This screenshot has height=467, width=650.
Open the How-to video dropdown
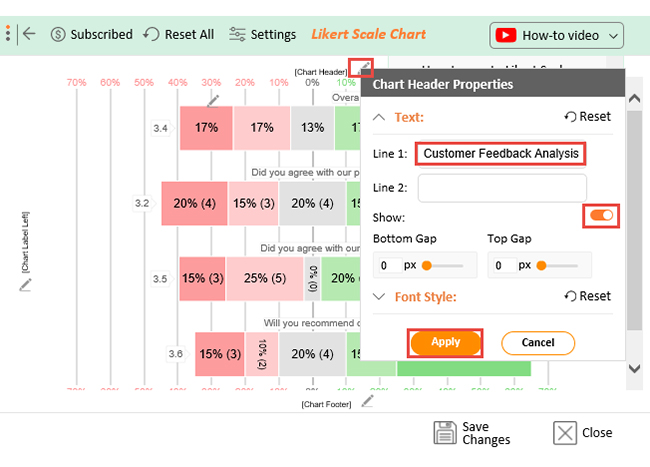coord(556,36)
